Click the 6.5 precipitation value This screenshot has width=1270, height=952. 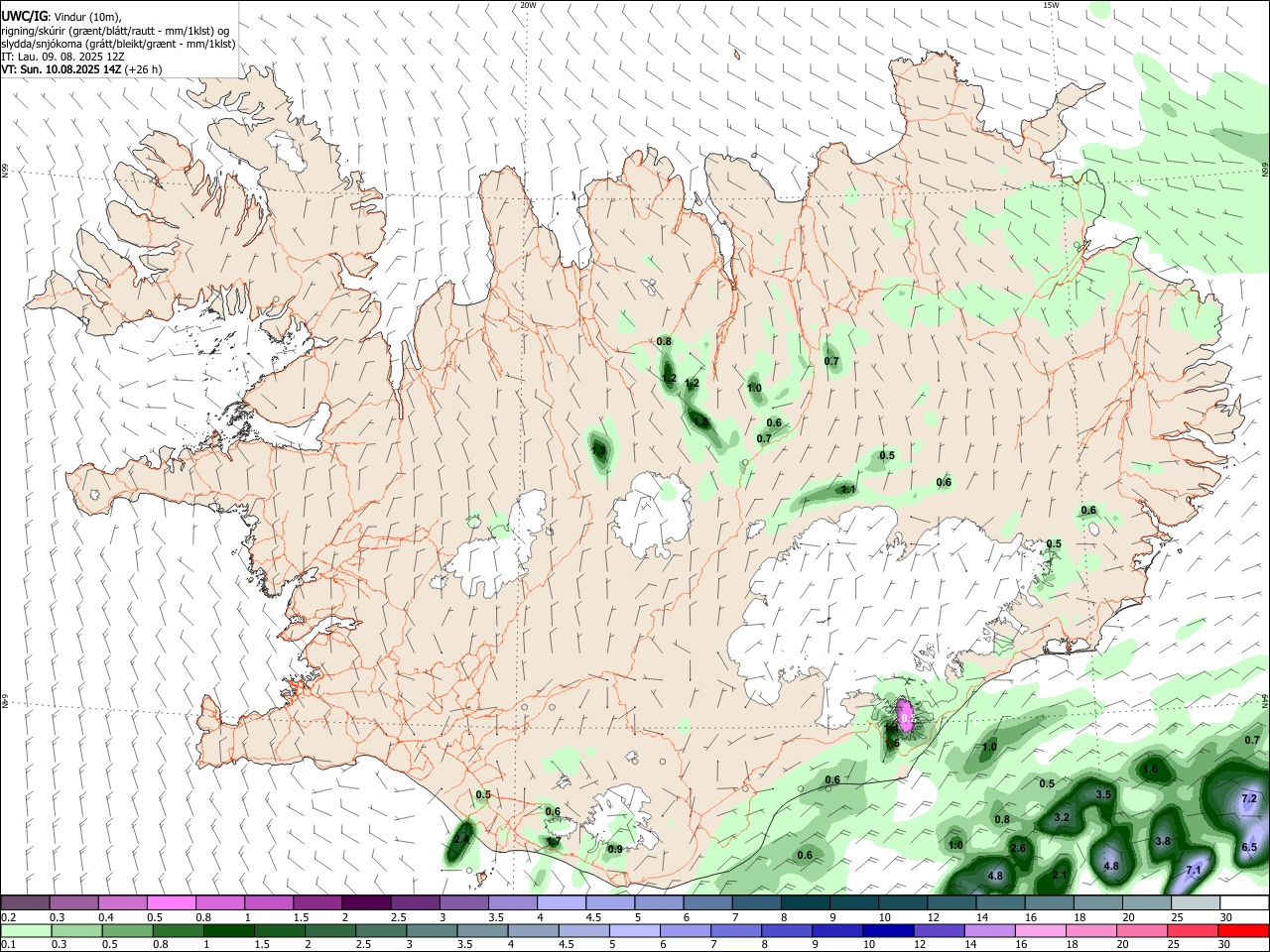point(1249,848)
